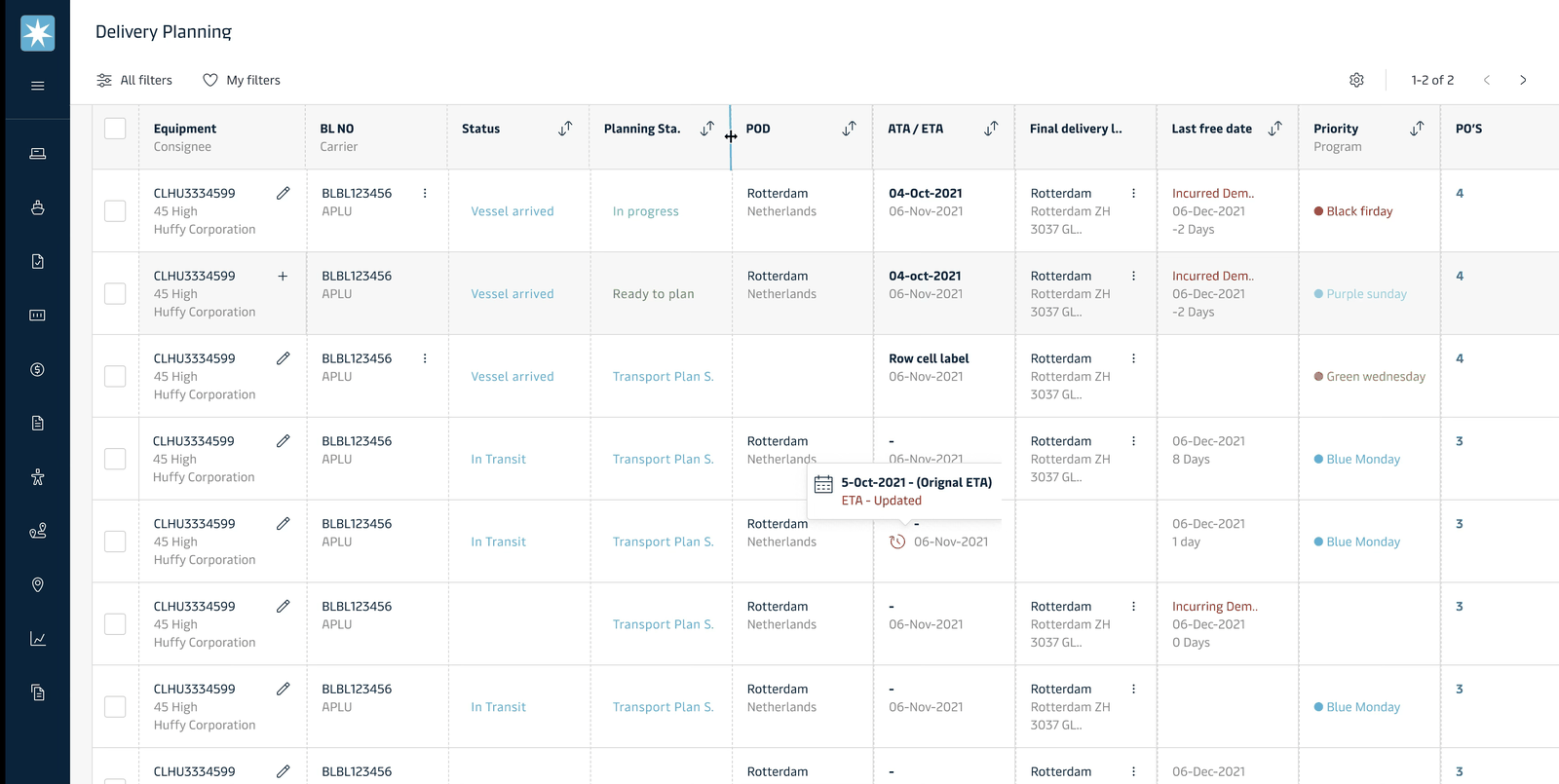Click Transport Plan S. in Green wednesday row
Viewport: 1559px width, 784px height.
coord(664,377)
